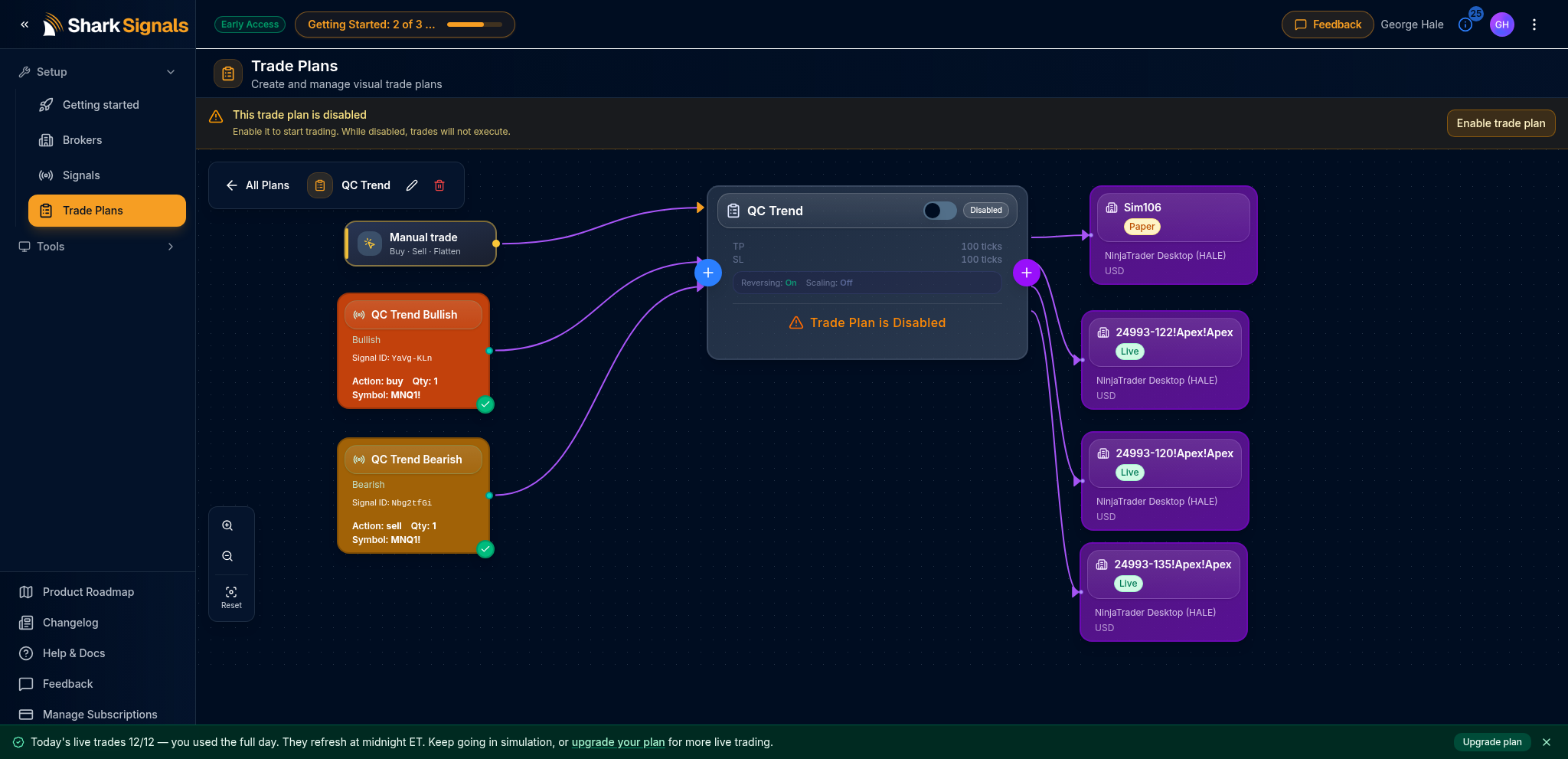Delete the plan with the red trash icon
This screenshot has width=1568, height=759.
coord(439,185)
